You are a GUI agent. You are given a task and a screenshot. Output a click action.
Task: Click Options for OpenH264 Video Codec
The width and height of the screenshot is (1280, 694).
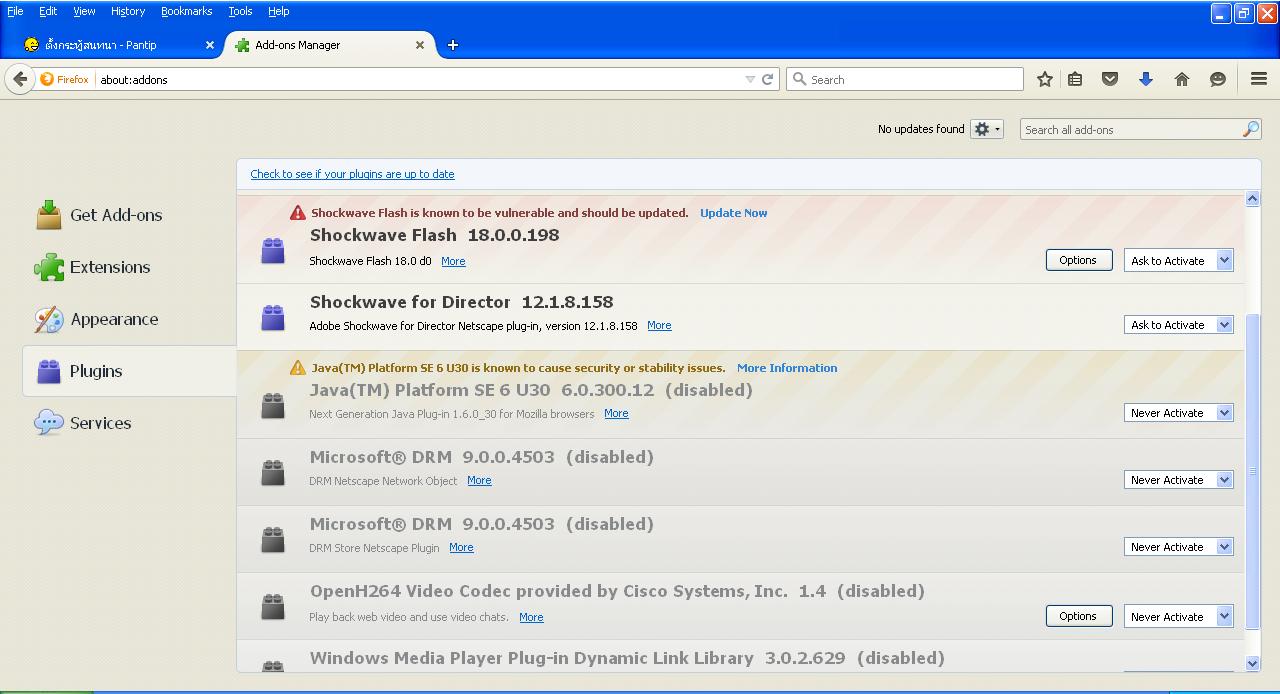[1078, 616]
